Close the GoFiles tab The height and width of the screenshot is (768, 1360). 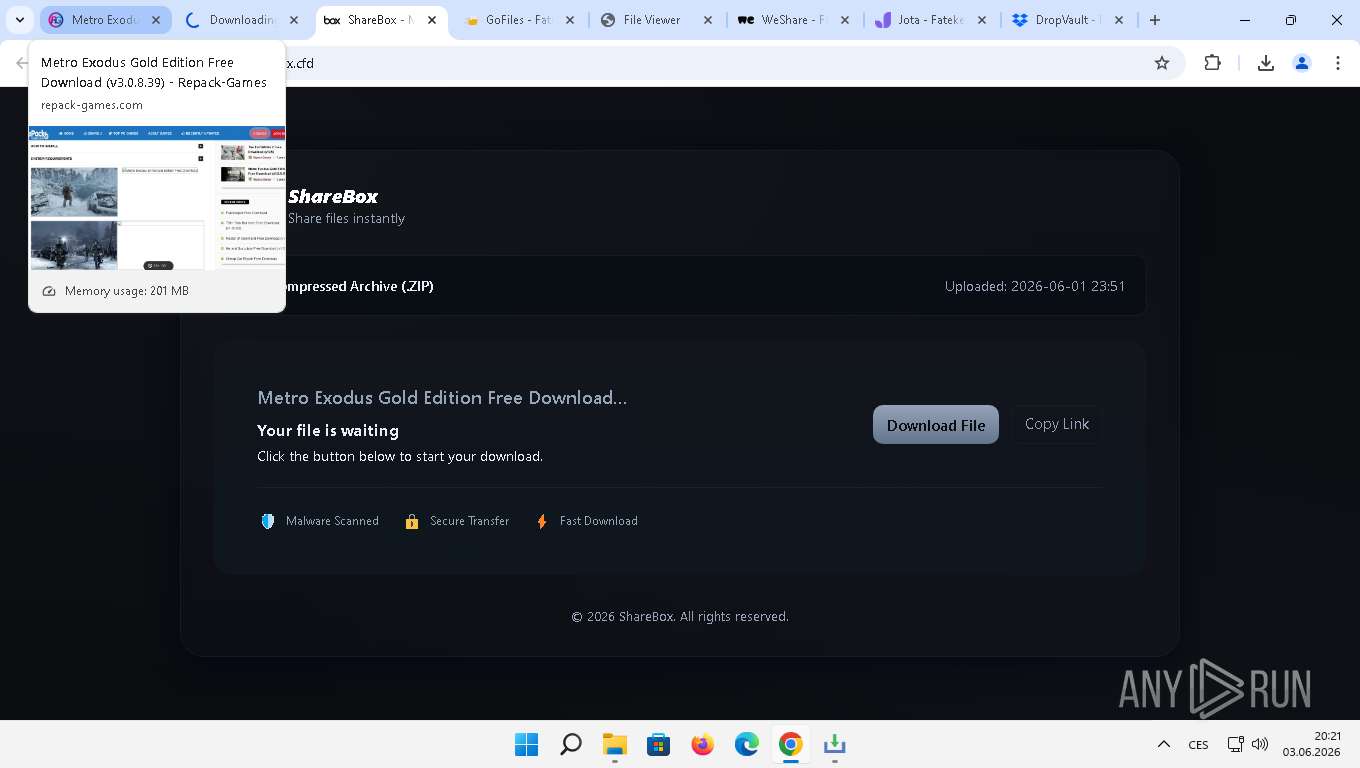(570, 20)
